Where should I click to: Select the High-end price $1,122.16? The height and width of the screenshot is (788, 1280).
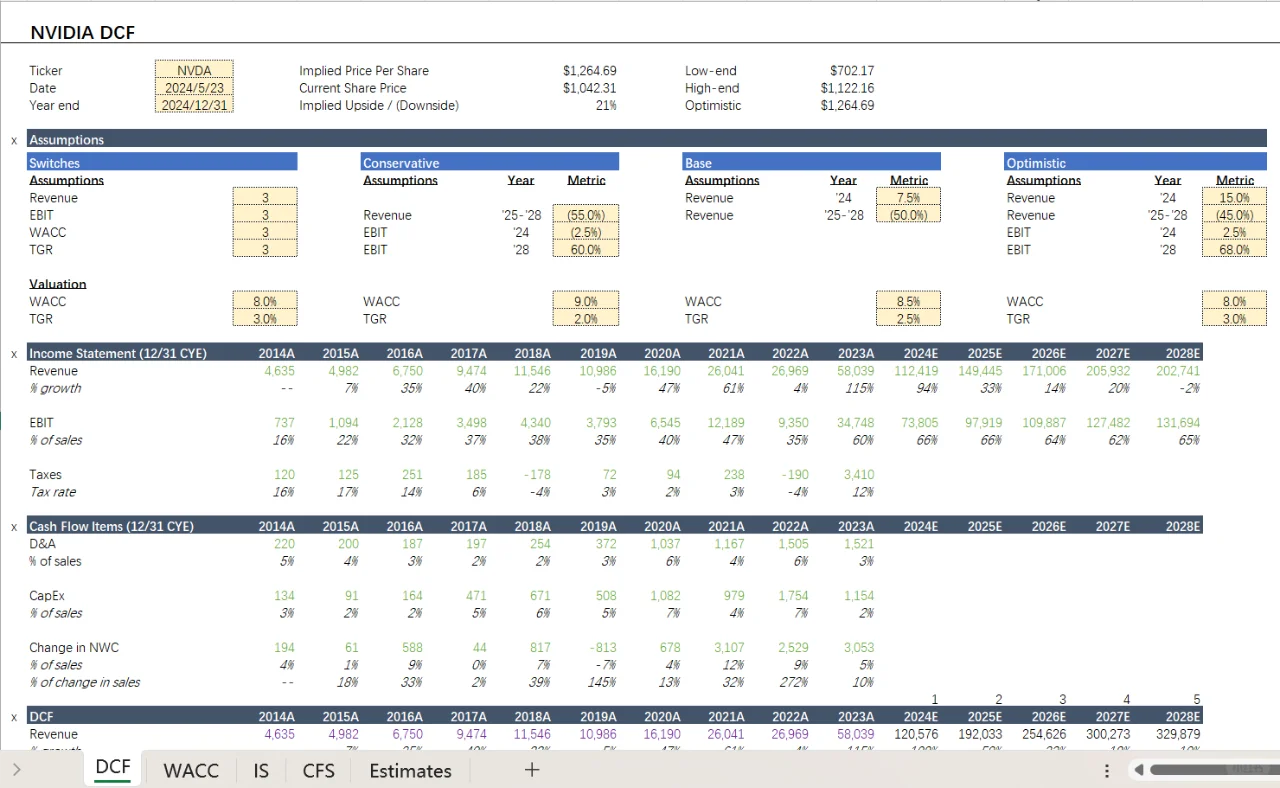pyautogui.click(x=847, y=88)
